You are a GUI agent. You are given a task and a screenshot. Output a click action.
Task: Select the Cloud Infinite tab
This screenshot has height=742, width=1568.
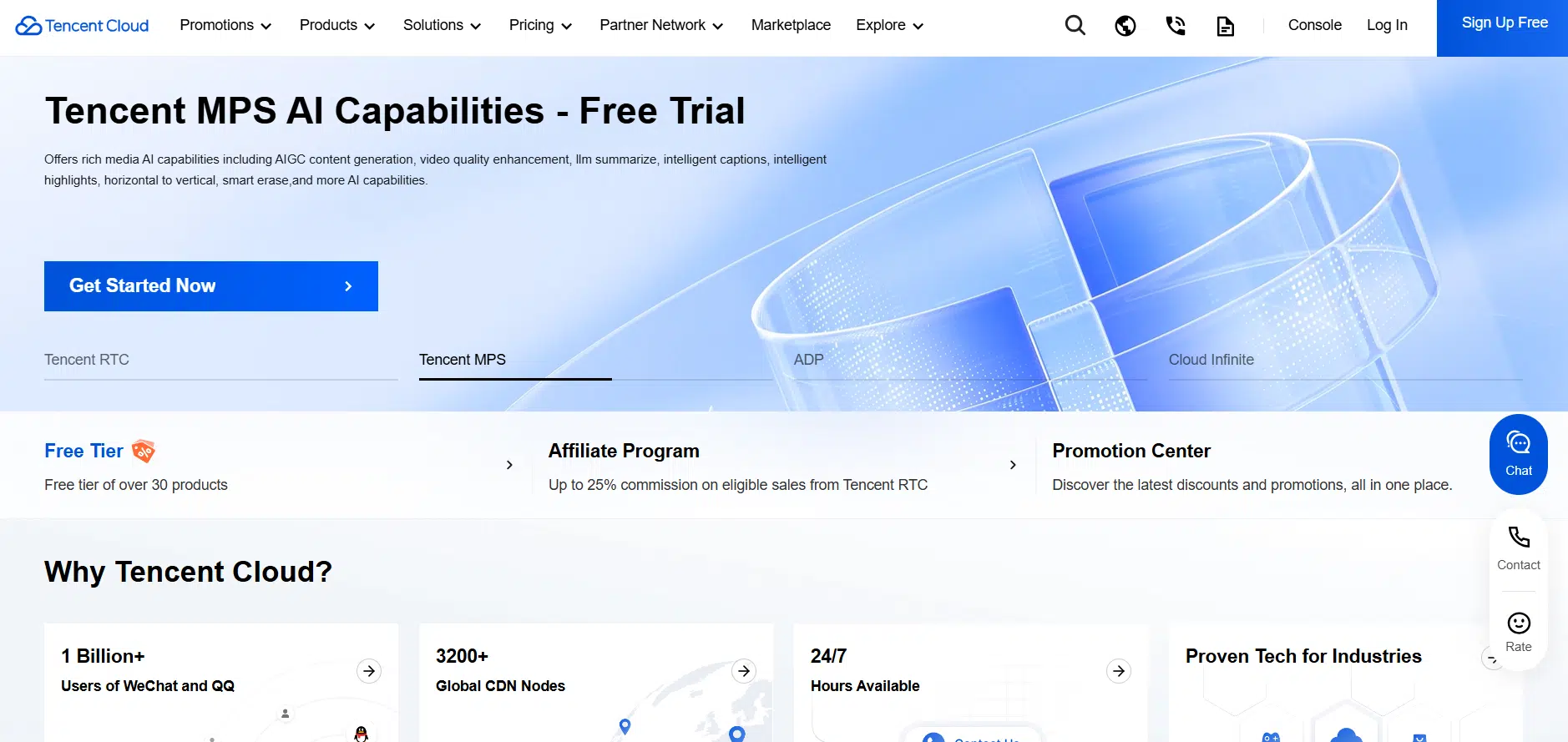click(x=1211, y=360)
